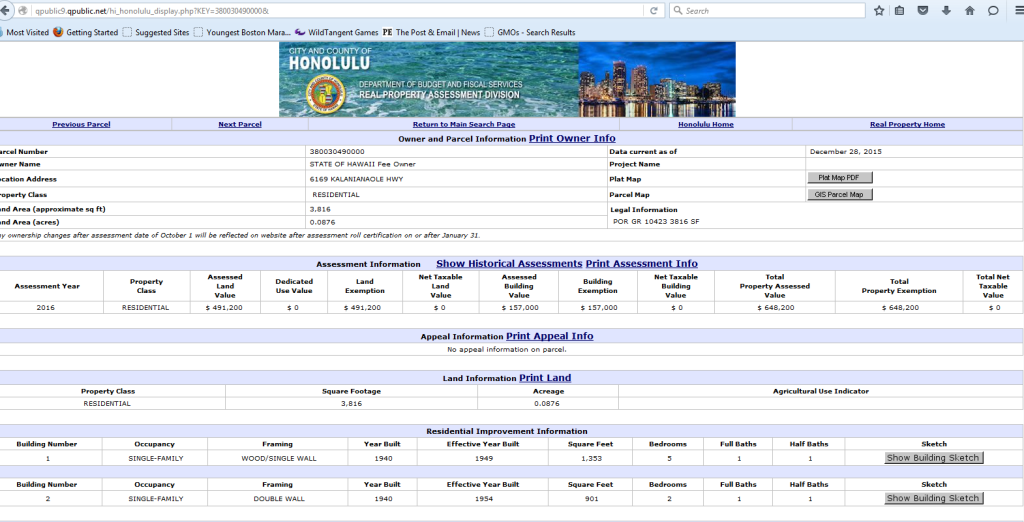Viewport: 1024px width, 522px height.
Task: Open Show Historical Assessments link
Action: (509, 264)
